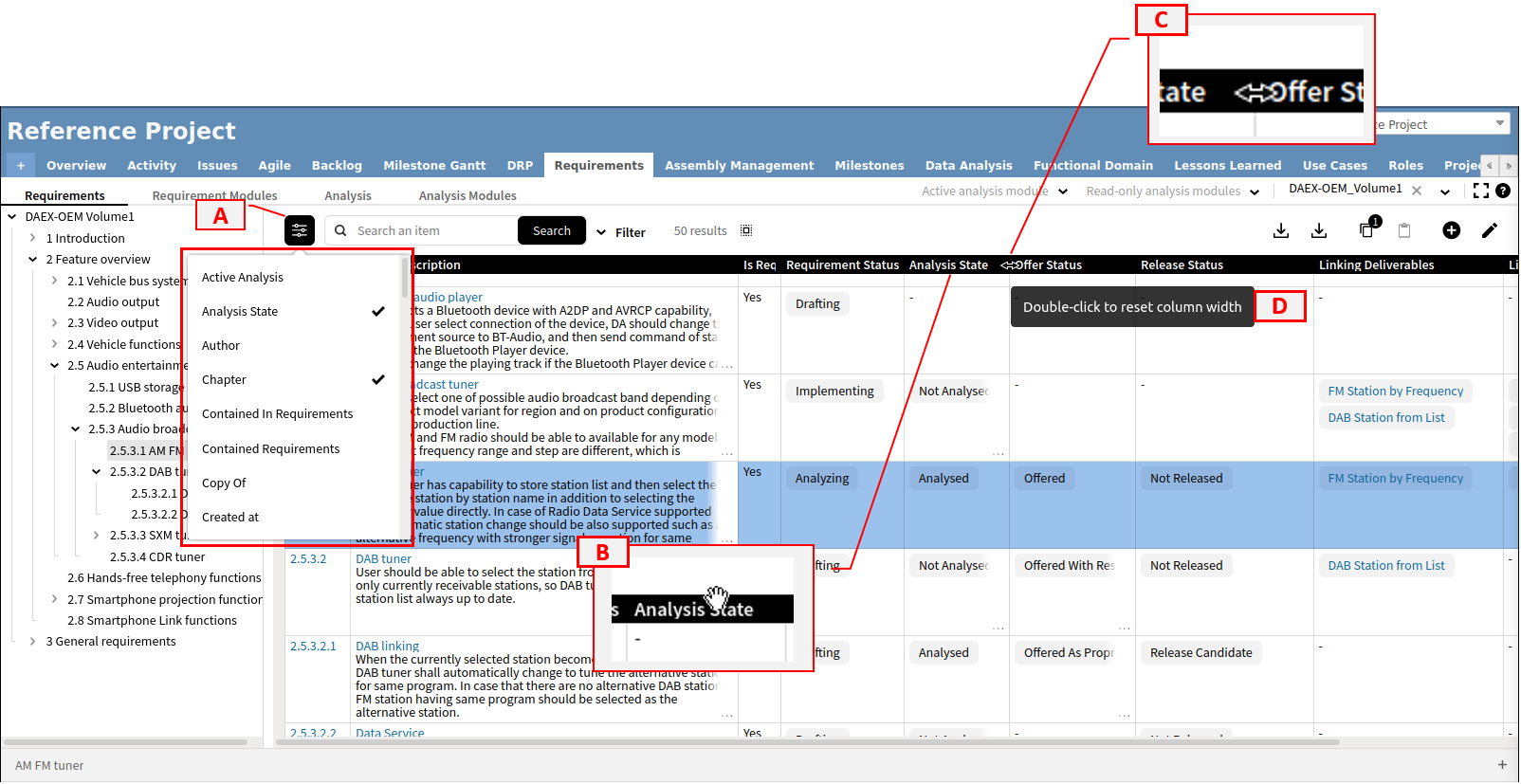
Task: Open dropdown next to DAEX-OEM_Volume1
Action: [1445, 191]
